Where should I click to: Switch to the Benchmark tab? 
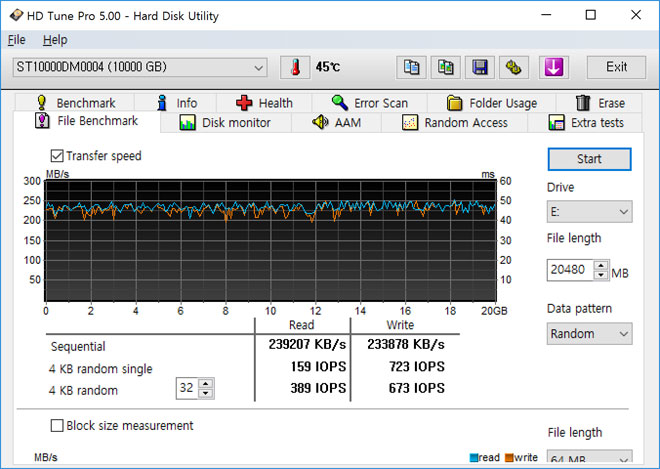(75, 103)
